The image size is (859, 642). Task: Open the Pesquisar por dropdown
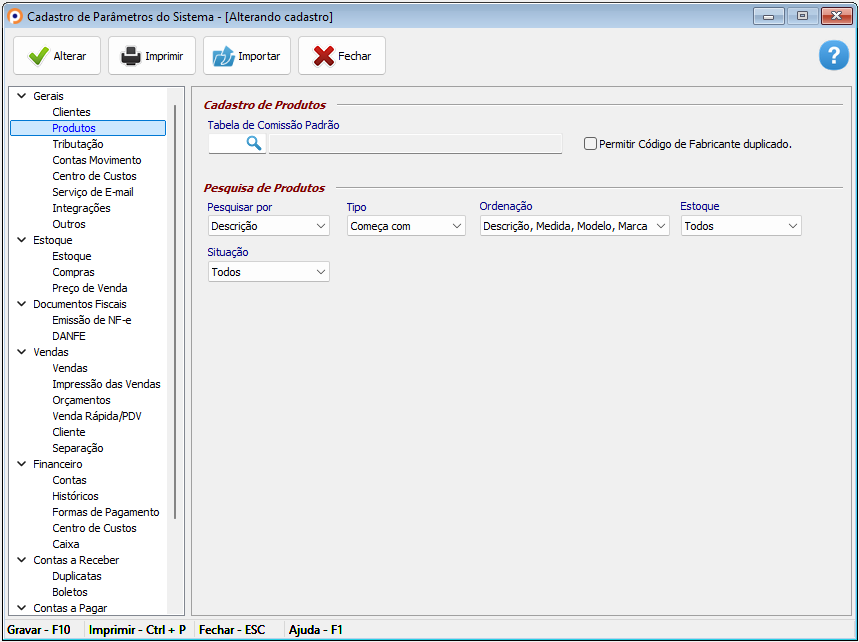268,226
